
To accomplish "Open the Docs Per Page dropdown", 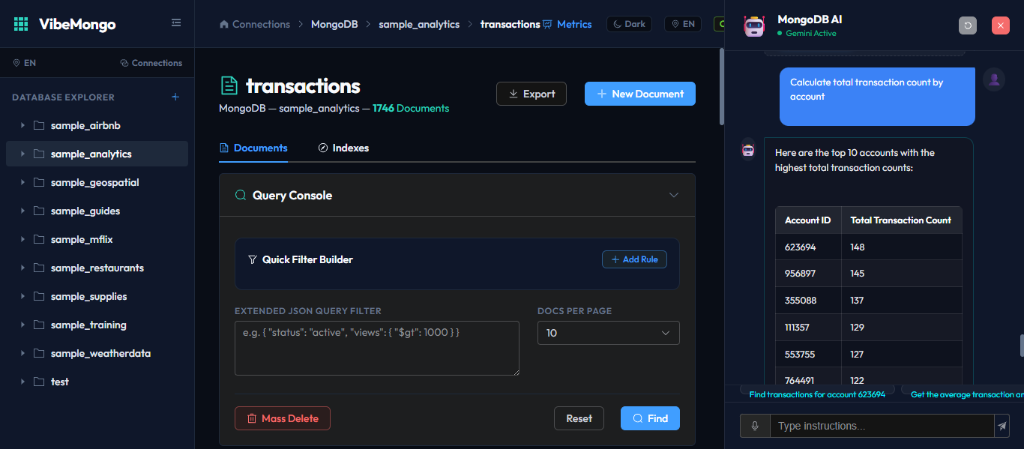I will point(608,333).
